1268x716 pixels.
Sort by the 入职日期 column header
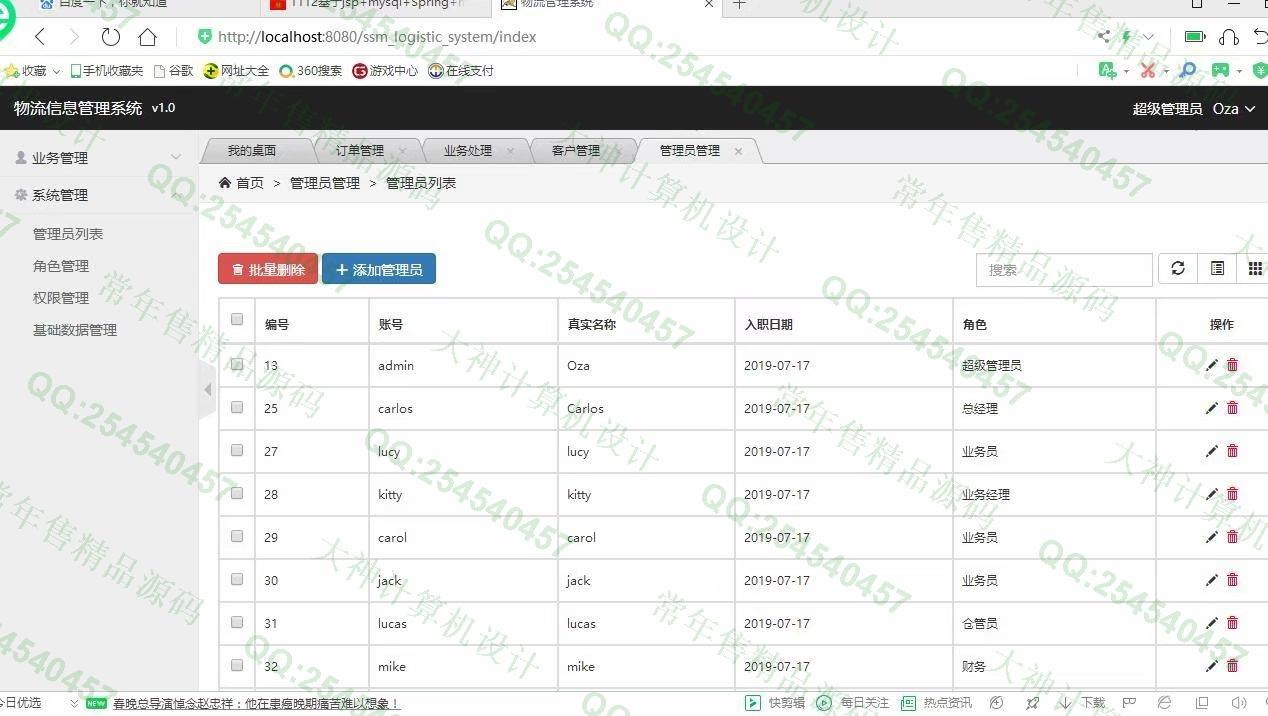point(768,325)
